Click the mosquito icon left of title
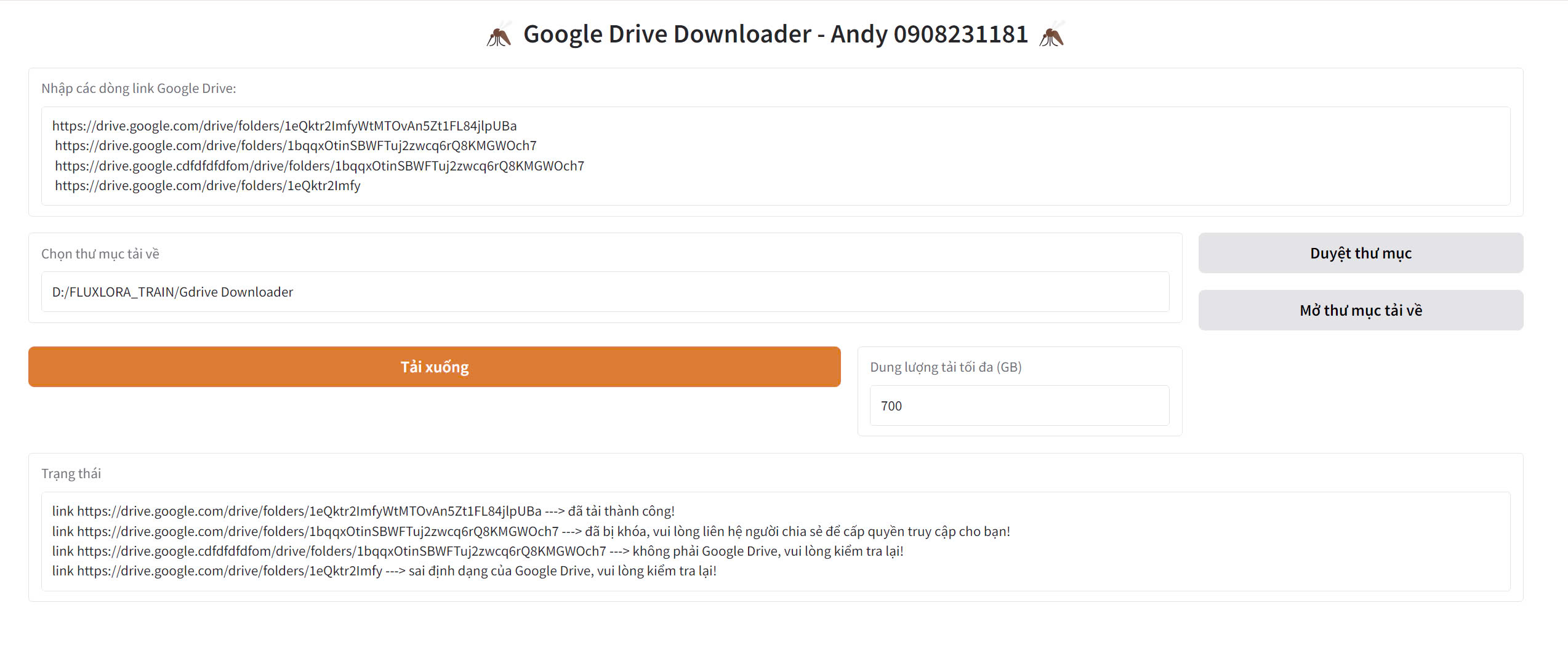This screenshot has height=656, width=1568. point(499,34)
